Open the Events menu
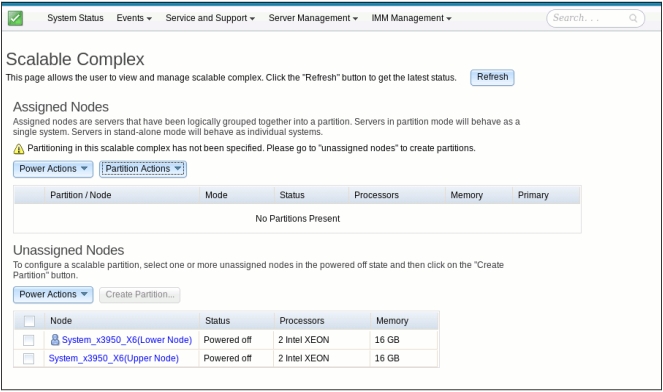This screenshot has height=392, width=663. [x=134, y=18]
